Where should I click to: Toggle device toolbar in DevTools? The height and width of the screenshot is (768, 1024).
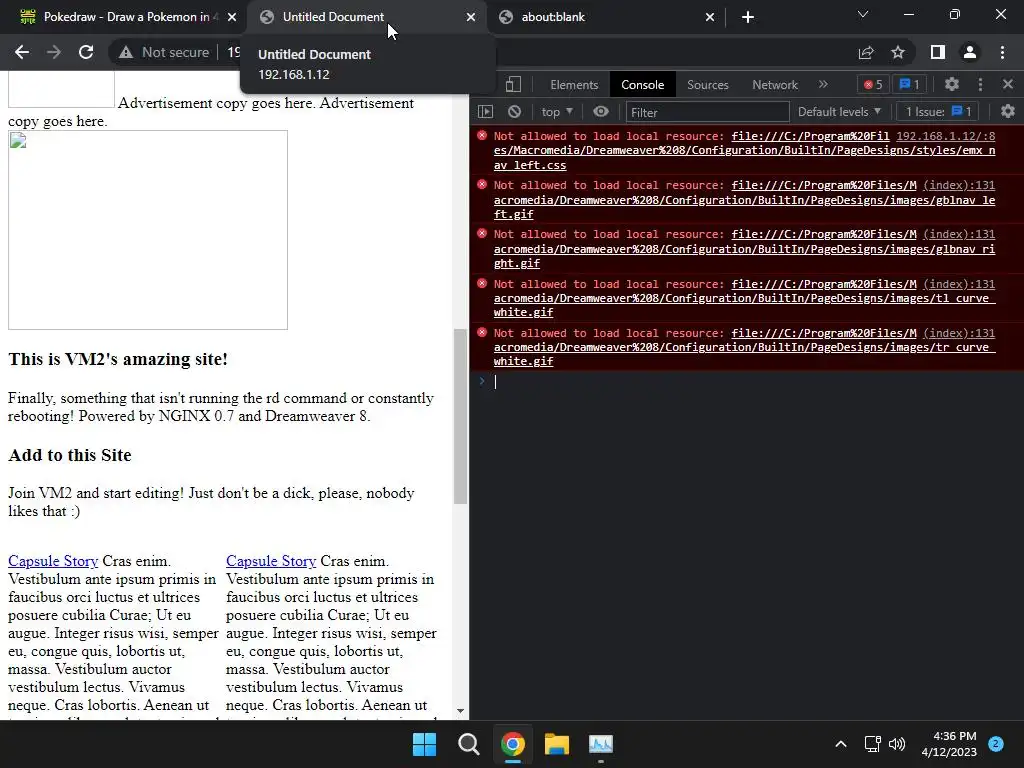pos(513,84)
